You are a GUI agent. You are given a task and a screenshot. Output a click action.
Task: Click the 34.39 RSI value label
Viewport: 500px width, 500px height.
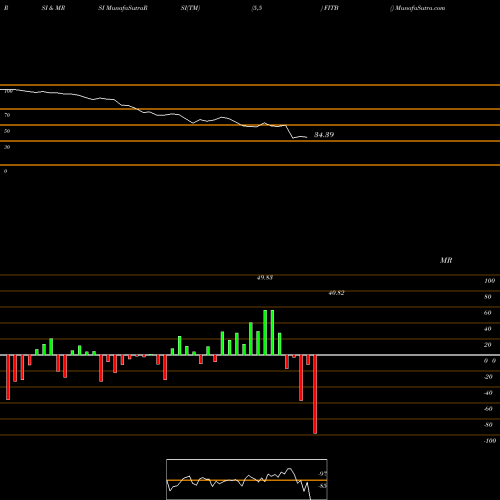pos(324,135)
